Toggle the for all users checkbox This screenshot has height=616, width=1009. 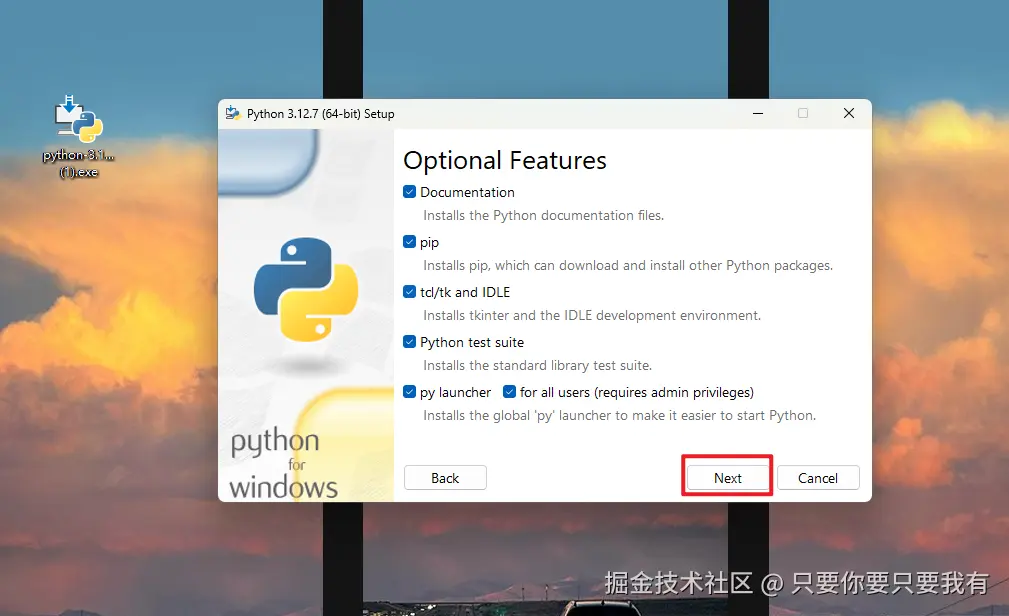[509, 392]
